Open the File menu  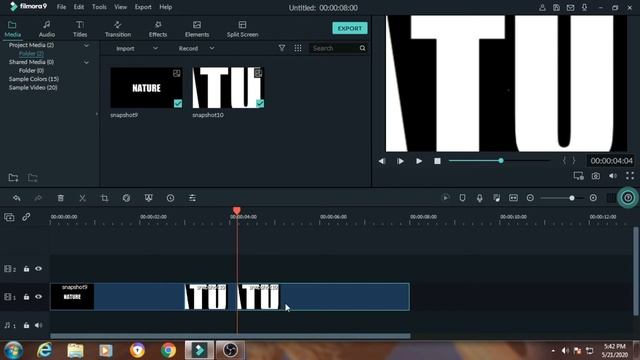[61, 7]
